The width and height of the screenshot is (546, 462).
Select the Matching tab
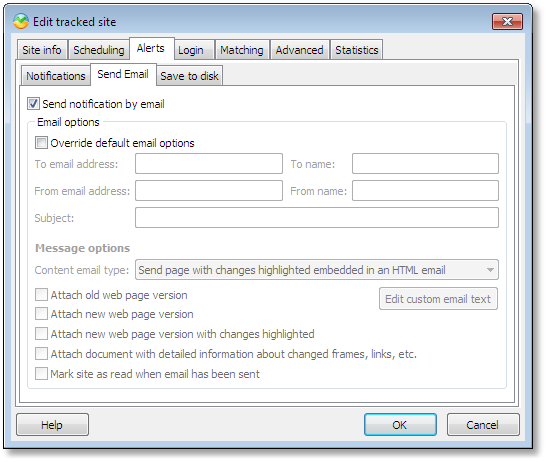point(242,50)
